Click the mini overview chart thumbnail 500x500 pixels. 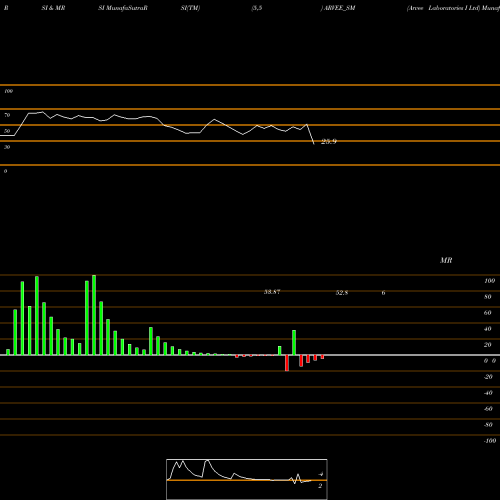(247, 479)
